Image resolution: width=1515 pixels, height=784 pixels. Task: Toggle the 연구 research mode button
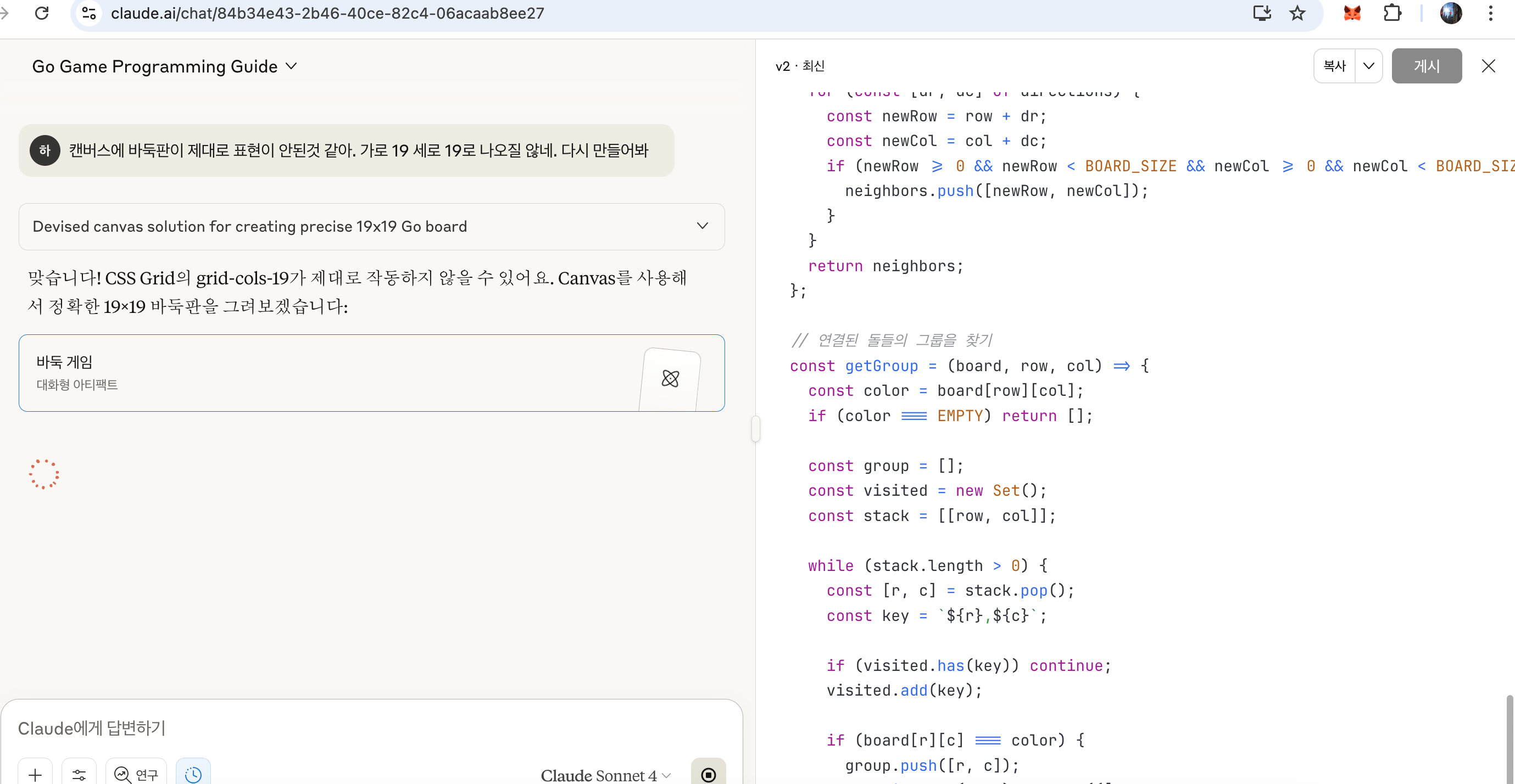[136, 774]
